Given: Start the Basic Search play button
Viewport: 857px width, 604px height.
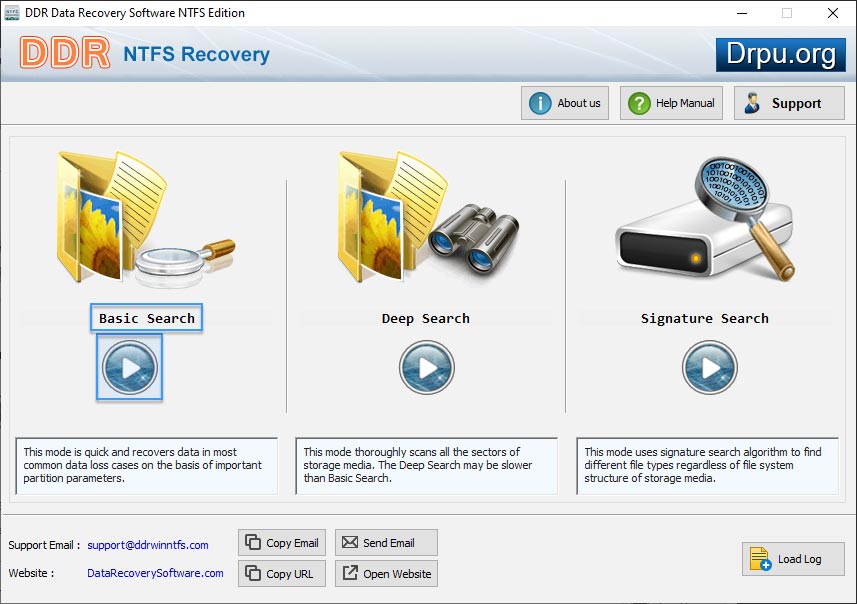Looking at the screenshot, I should tap(130, 367).
